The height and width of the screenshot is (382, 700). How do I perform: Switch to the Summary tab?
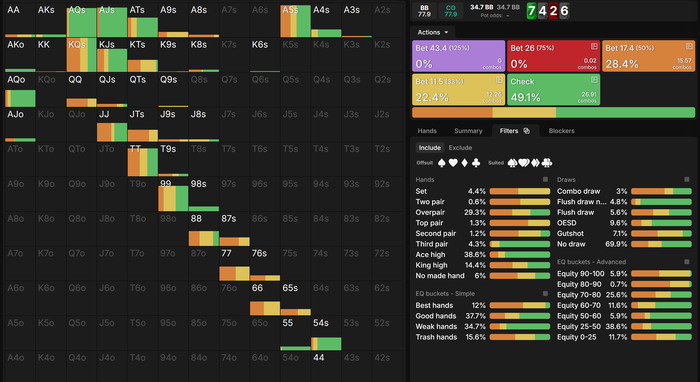coord(468,131)
